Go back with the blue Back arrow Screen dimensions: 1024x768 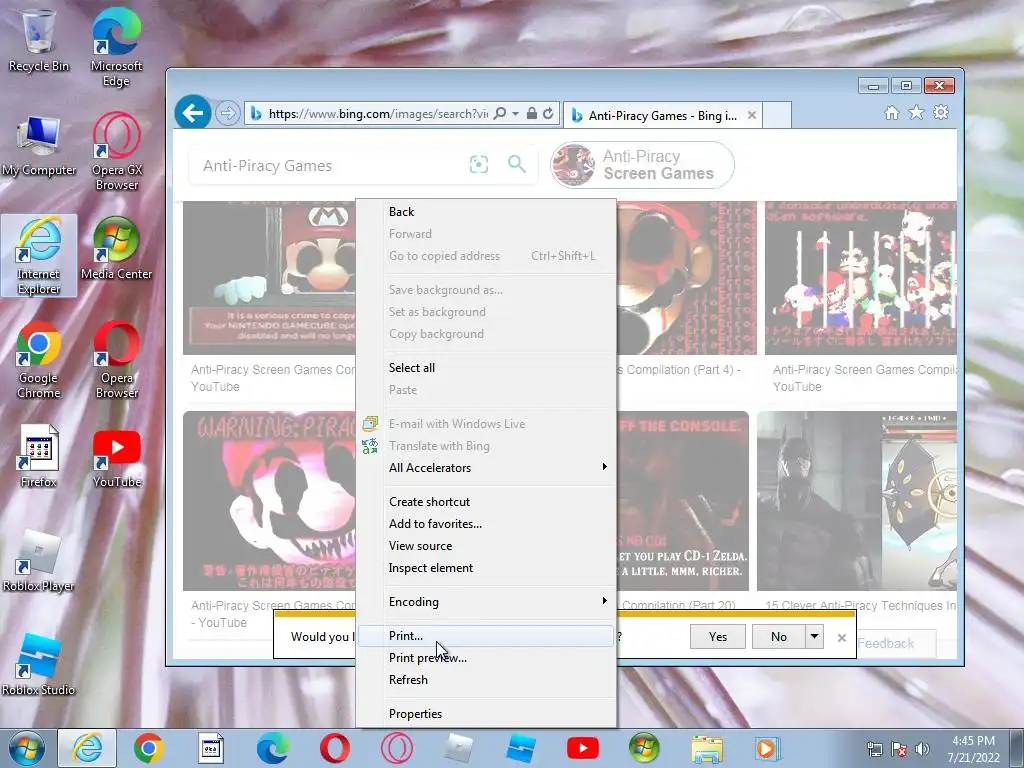coord(193,113)
